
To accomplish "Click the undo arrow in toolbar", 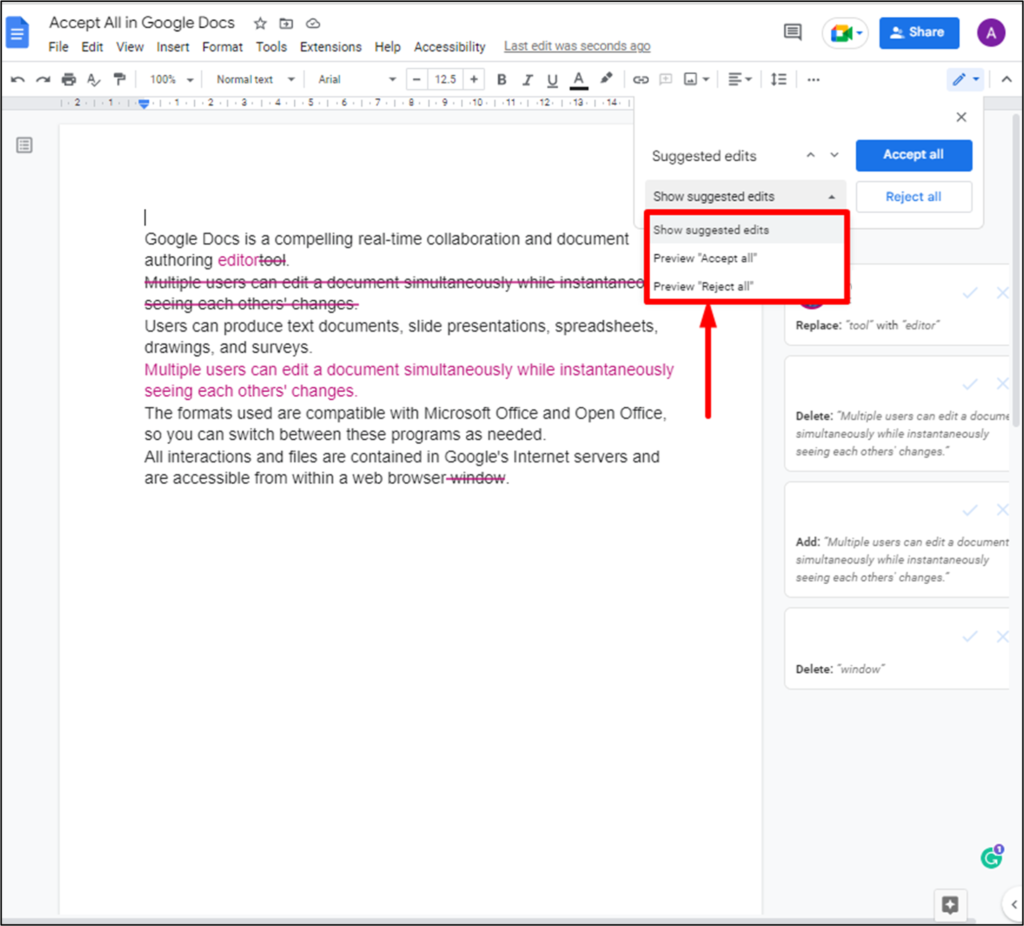I will 18,80.
